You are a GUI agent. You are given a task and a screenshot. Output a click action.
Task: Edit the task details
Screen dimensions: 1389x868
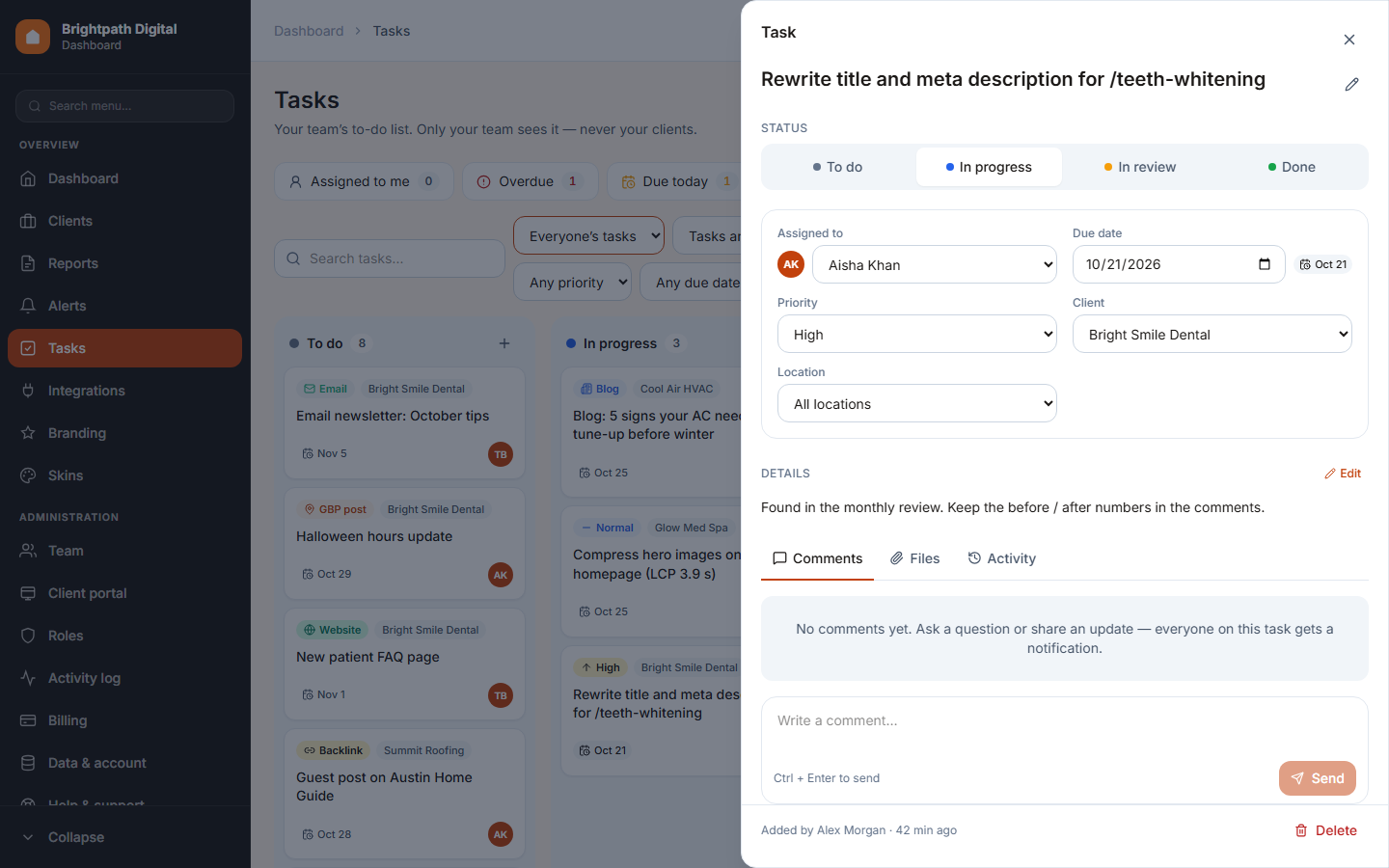(x=1343, y=474)
